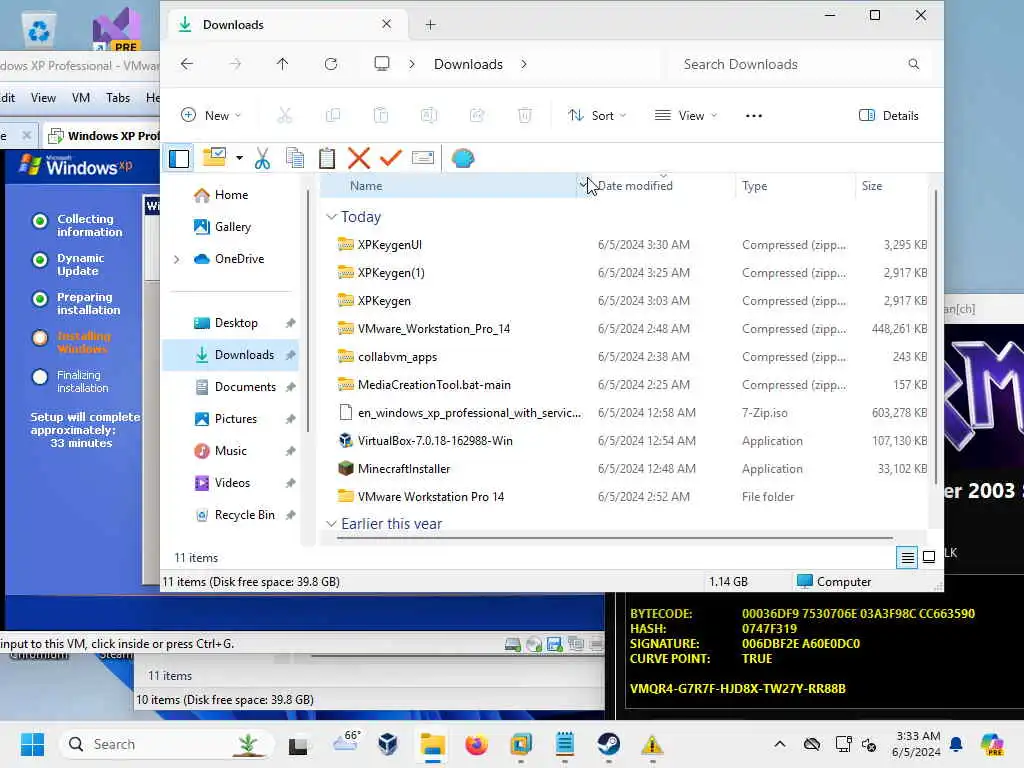
Task: Sort by Size column header
Action: [x=891, y=185]
